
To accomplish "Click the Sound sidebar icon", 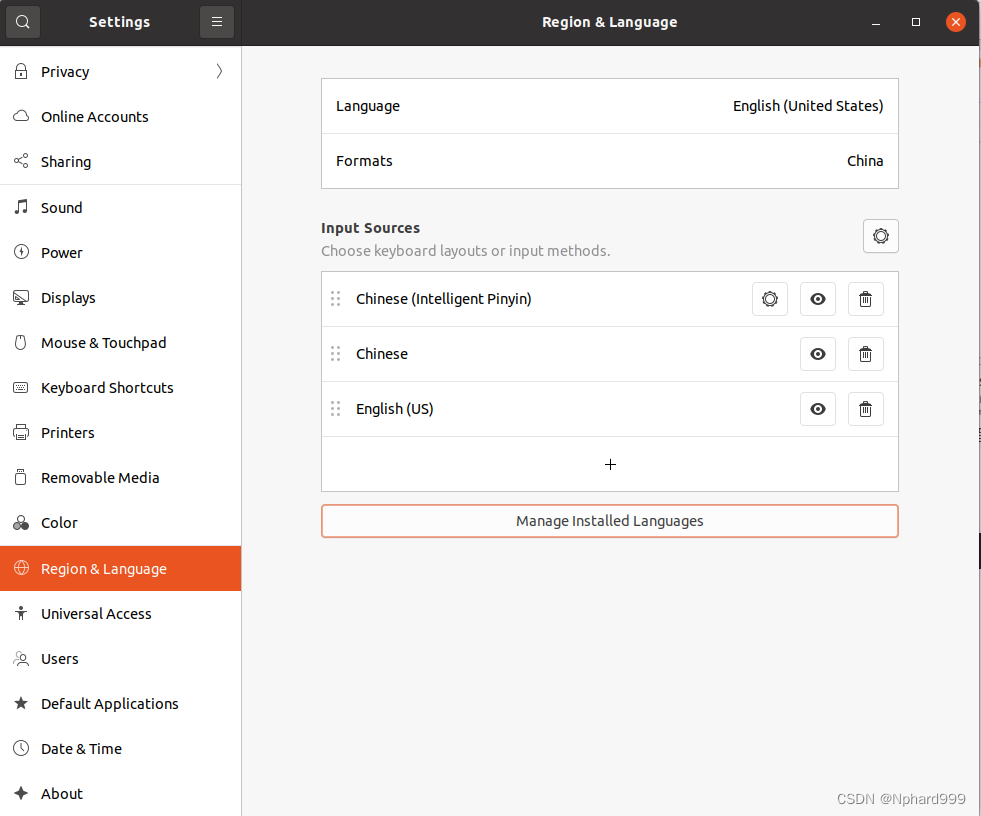I will pos(20,207).
